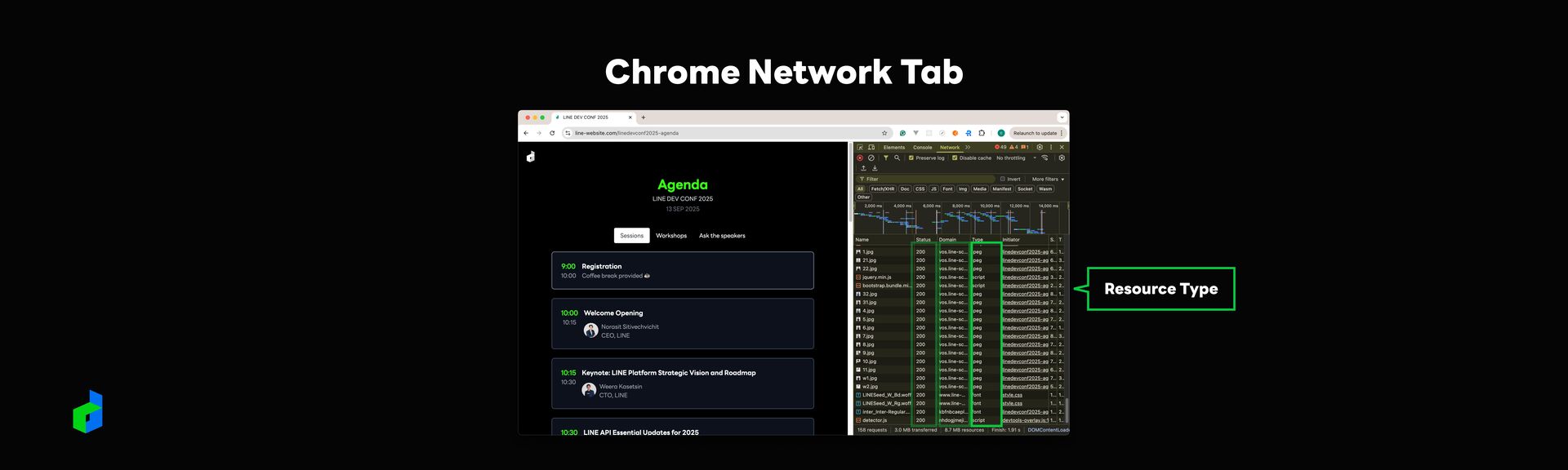Switch to the Elements tab
The height and width of the screenshot is (470, 1568).
tap(894, 148)
